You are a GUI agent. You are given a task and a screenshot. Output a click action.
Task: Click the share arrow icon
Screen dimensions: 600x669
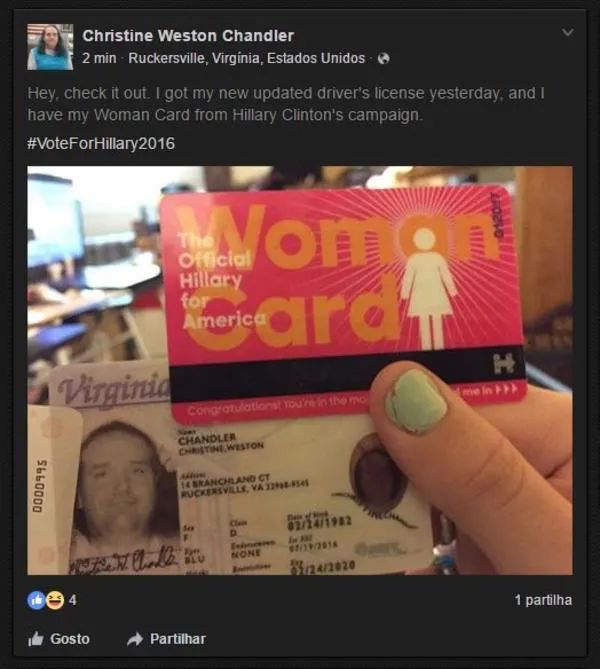click(135, 639)
